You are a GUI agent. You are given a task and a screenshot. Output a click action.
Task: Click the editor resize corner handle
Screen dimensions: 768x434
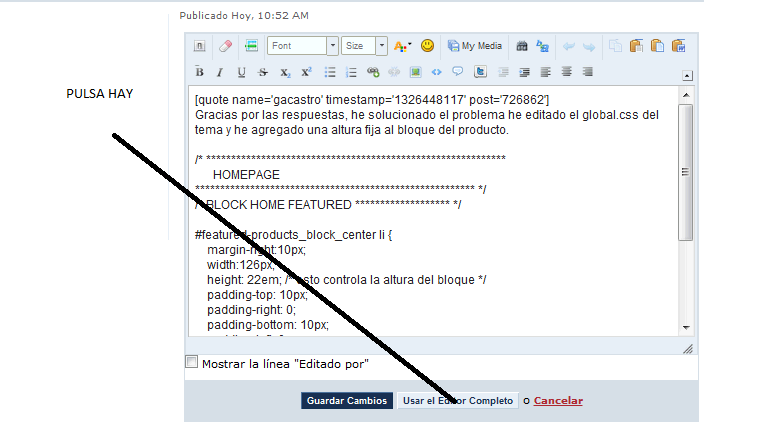[688, 349]
